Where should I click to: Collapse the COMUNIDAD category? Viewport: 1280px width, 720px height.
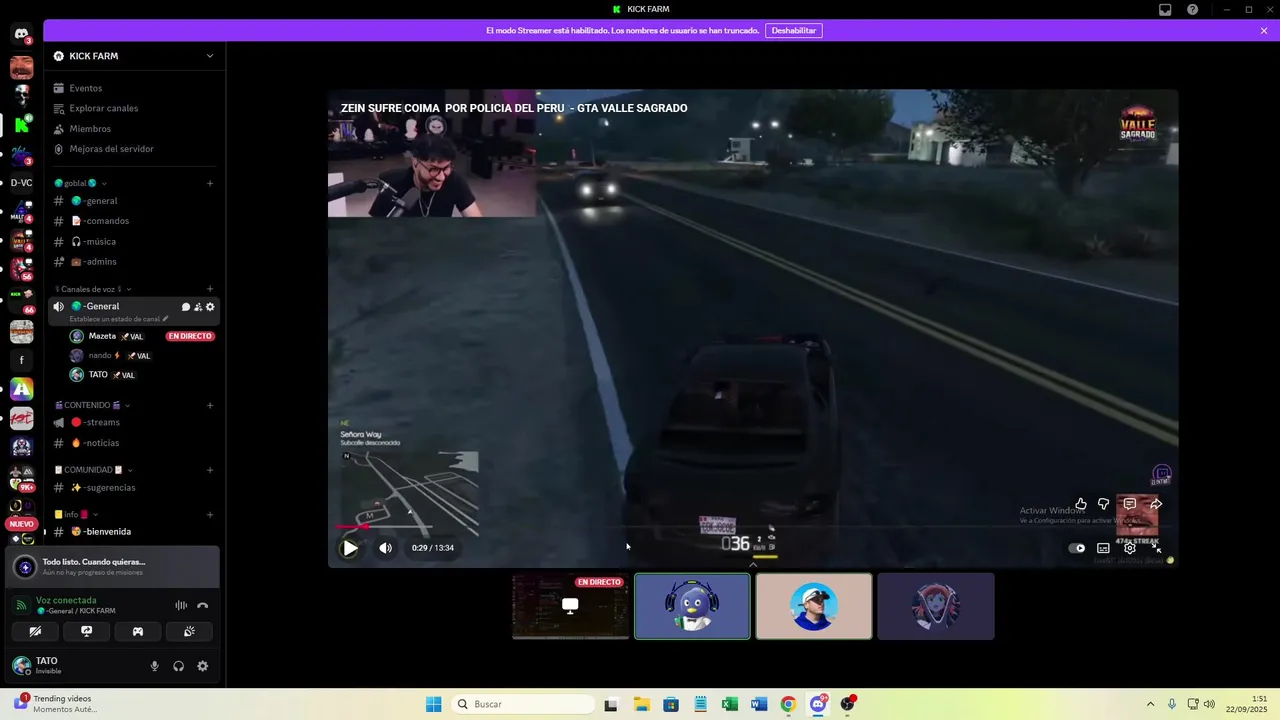93,470
